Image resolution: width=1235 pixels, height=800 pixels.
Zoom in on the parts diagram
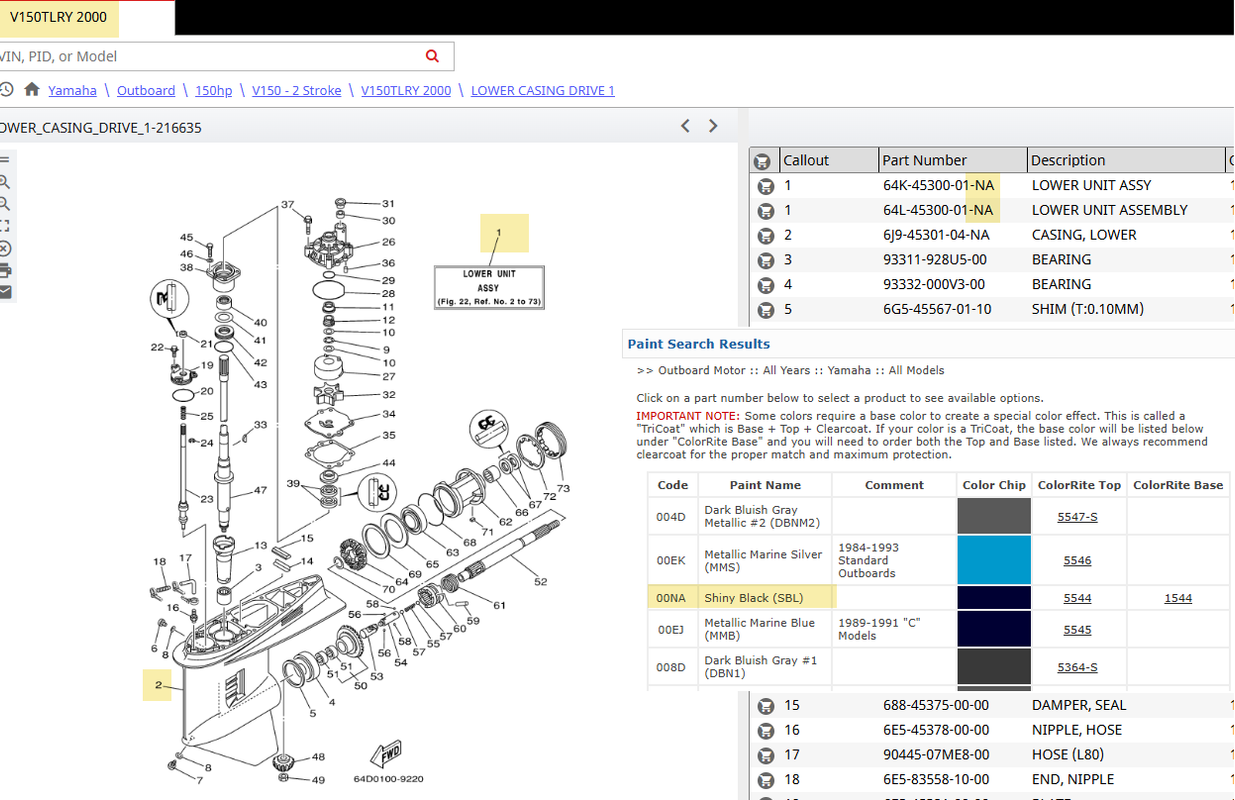click(x=4, y=182)
